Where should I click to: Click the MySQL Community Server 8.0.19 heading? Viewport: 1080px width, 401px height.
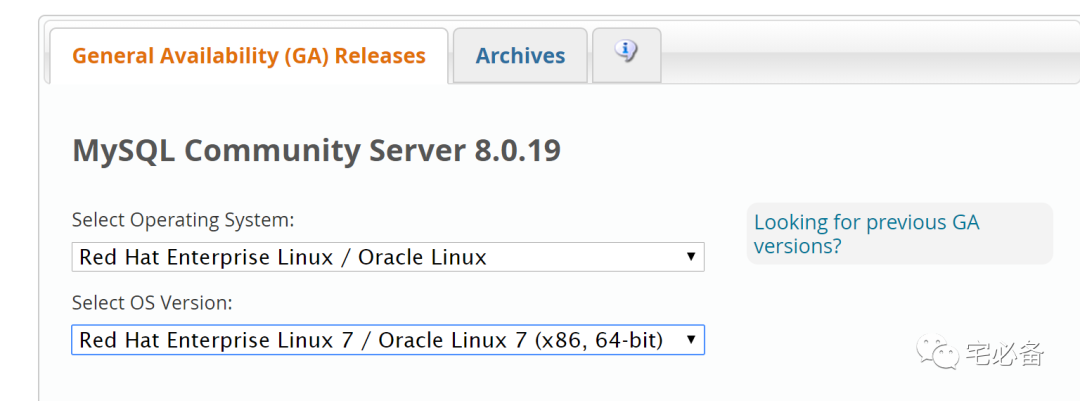click(316, 151)
